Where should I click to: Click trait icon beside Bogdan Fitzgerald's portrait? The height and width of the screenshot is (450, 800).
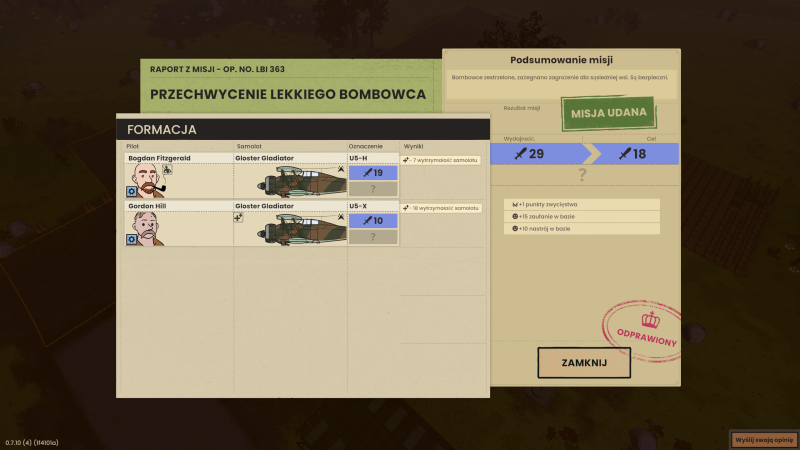(167, 169)
